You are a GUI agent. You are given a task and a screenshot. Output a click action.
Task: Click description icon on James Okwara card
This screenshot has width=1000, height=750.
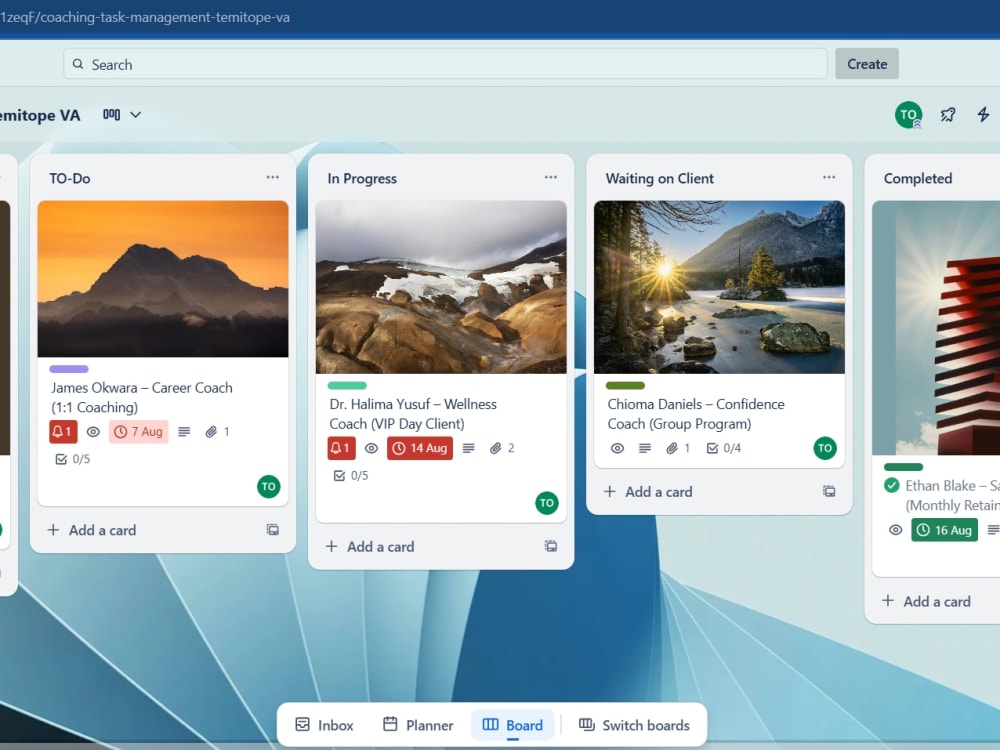(184, 432)
